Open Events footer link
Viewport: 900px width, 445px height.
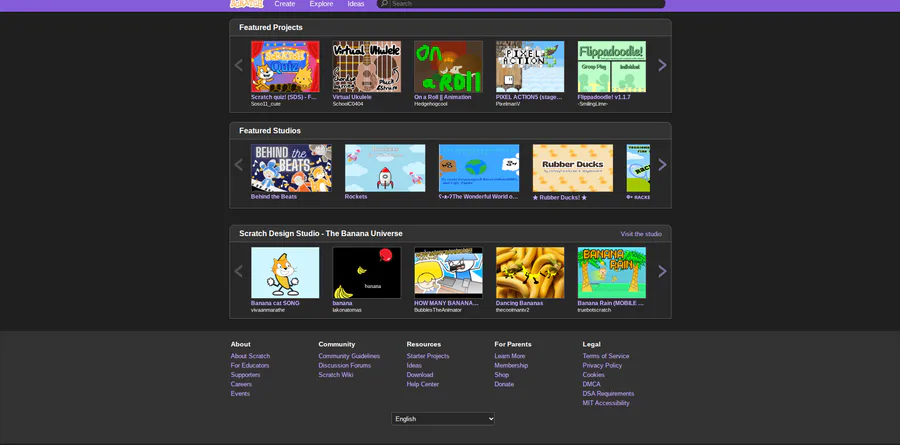click(240, 394)
